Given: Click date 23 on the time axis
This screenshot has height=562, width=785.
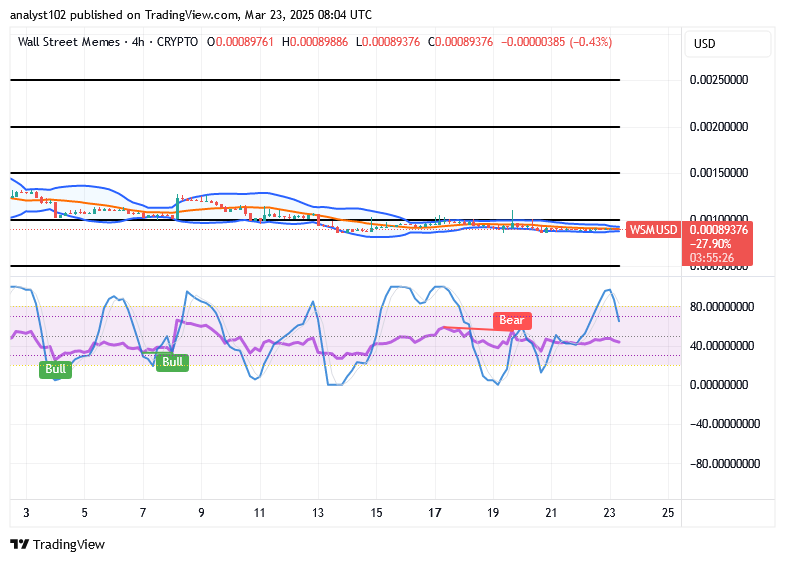Looking at the screenshot, I should (x=609, y=513).
